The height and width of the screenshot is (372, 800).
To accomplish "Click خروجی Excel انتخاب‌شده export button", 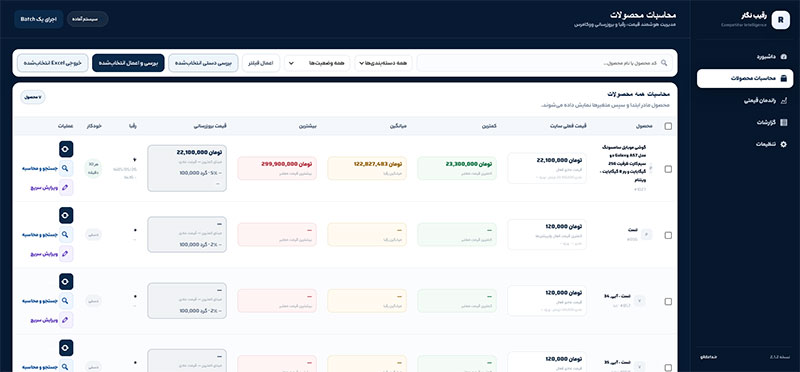I will (53, 63).
